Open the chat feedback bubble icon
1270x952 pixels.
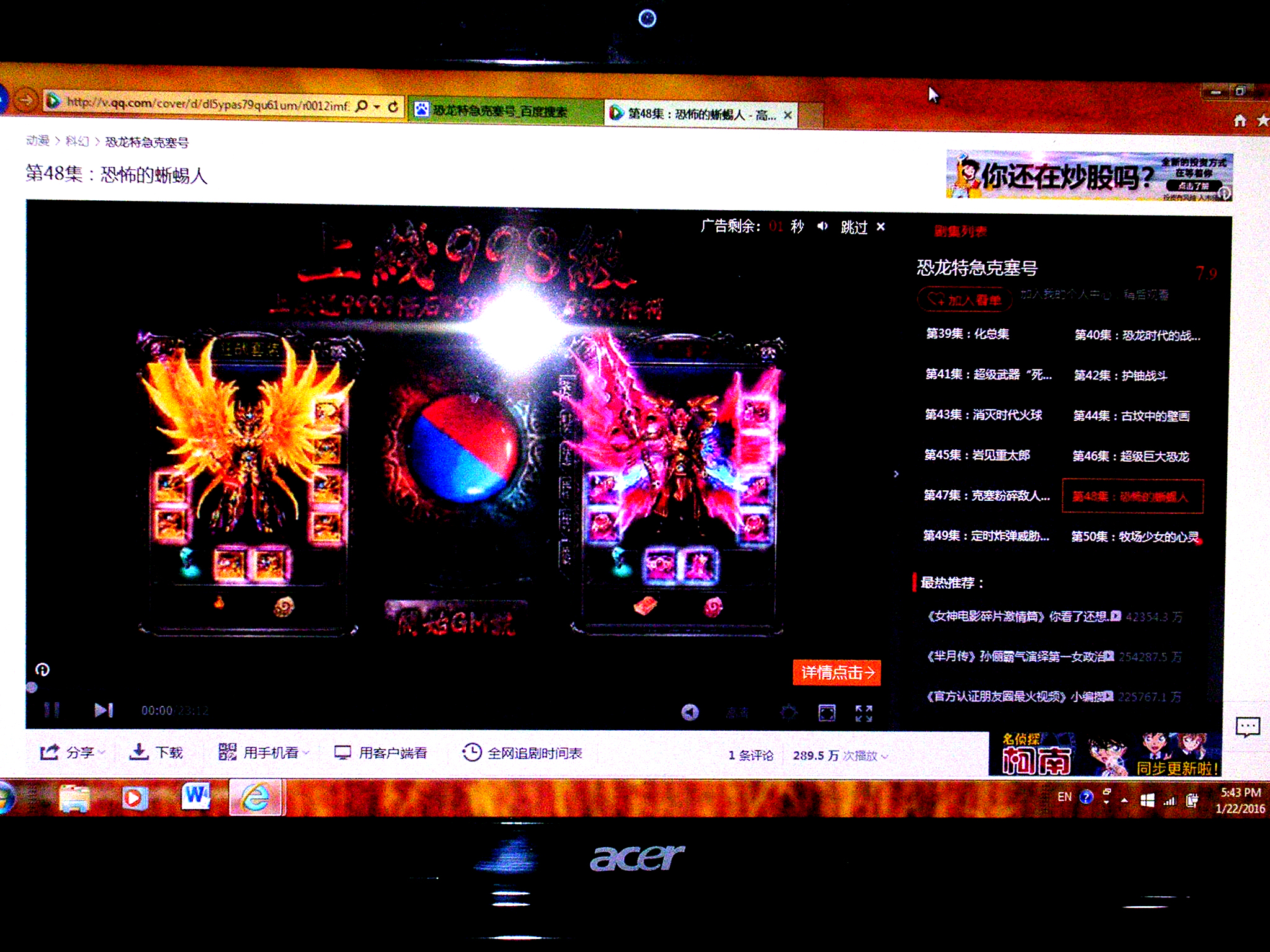pyautogui.click(x=1247, y=726)
